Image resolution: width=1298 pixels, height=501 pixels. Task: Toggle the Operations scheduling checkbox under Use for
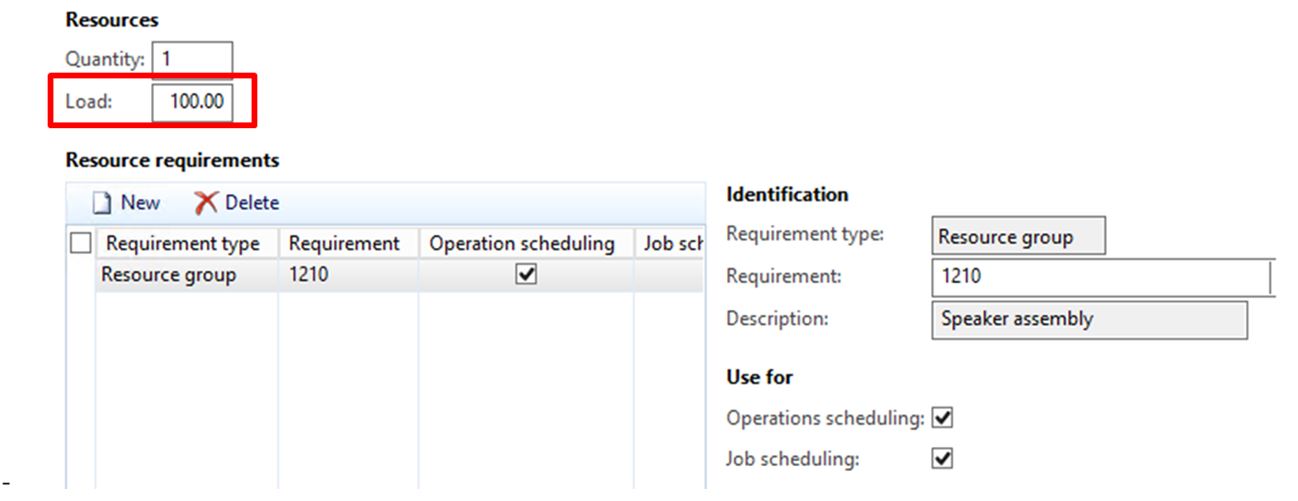942,418
